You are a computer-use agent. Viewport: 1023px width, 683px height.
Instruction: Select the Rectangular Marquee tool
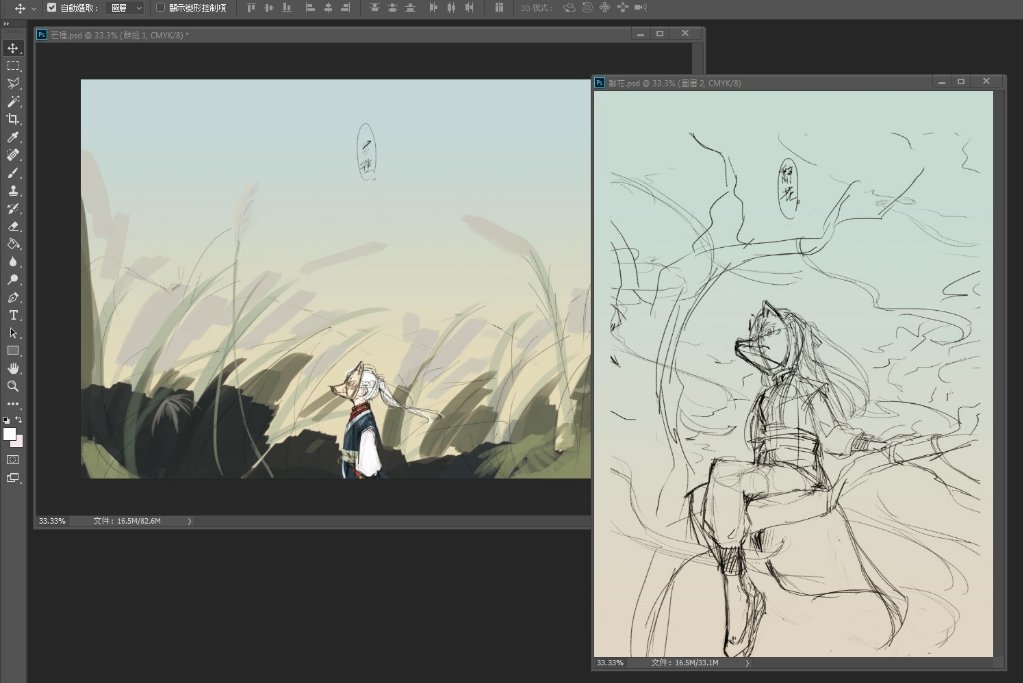(x=13, y=66)
